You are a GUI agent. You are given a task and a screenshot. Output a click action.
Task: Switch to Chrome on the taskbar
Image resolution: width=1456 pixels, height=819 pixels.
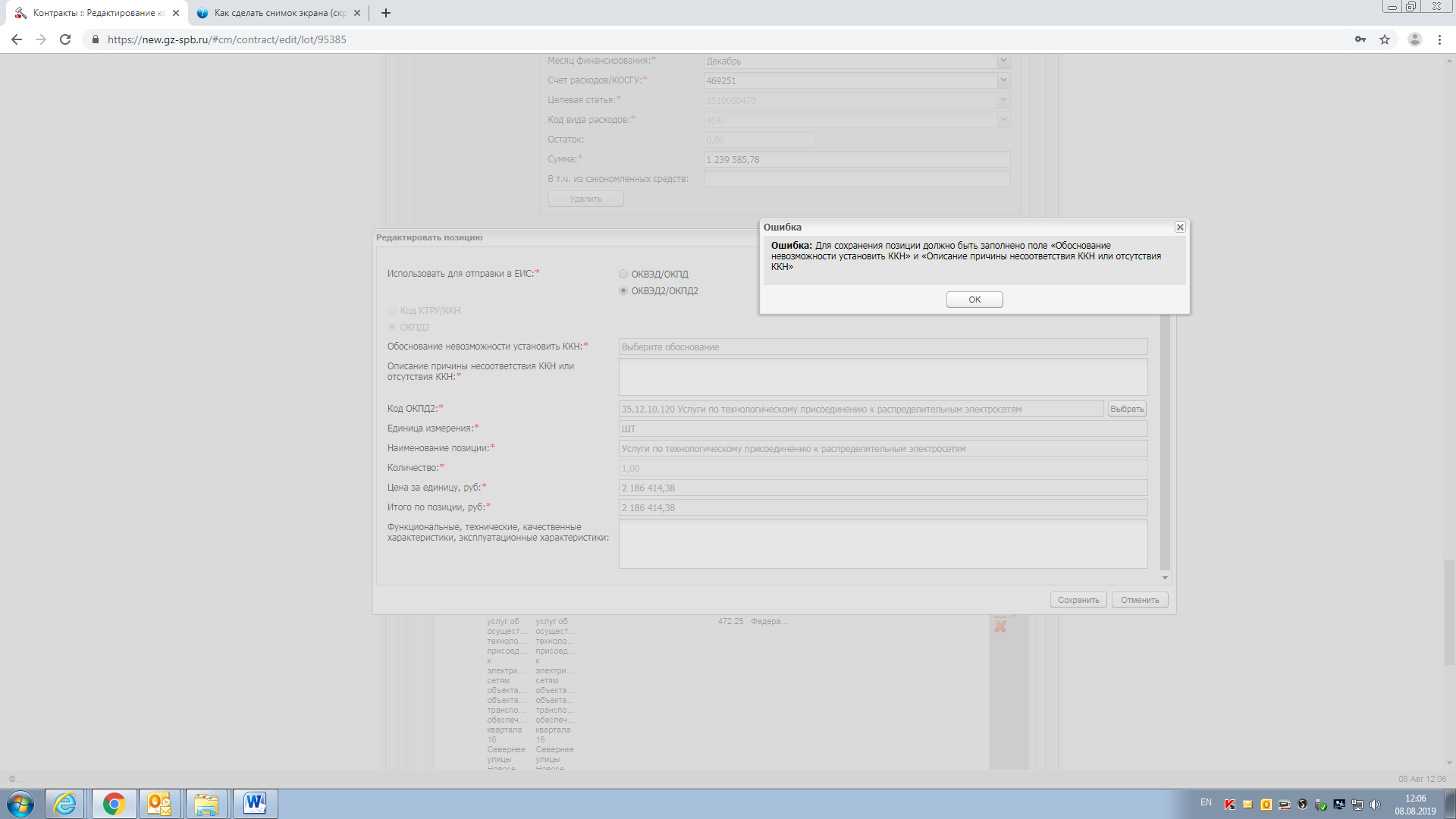(x=115, y=804)
